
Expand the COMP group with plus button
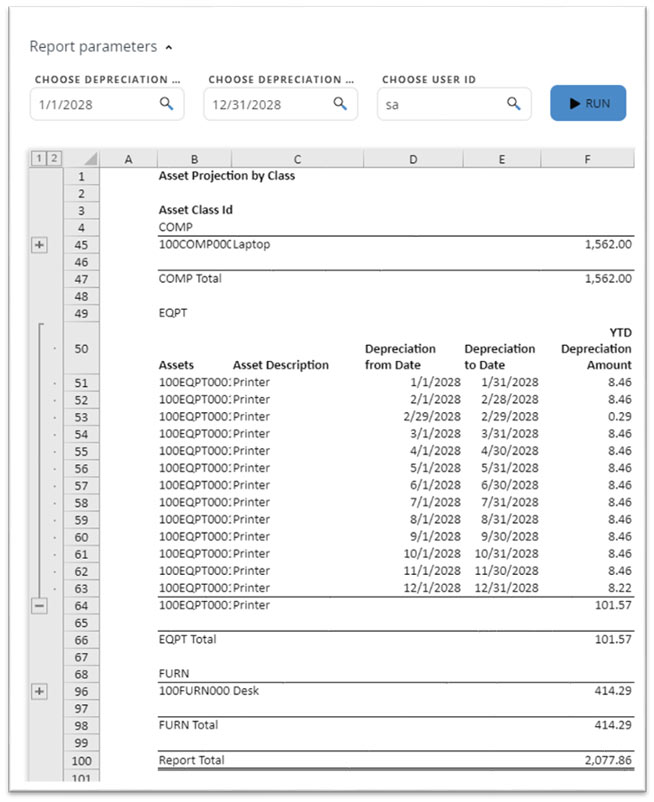point(40,245)
